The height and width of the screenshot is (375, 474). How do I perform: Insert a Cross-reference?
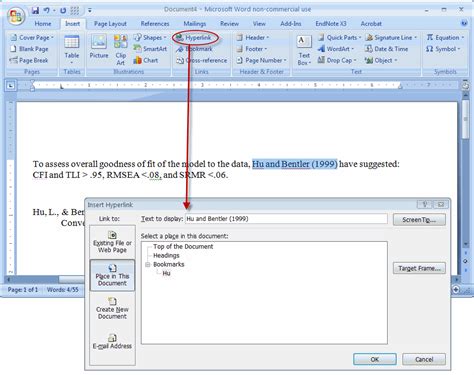point(202,60)
